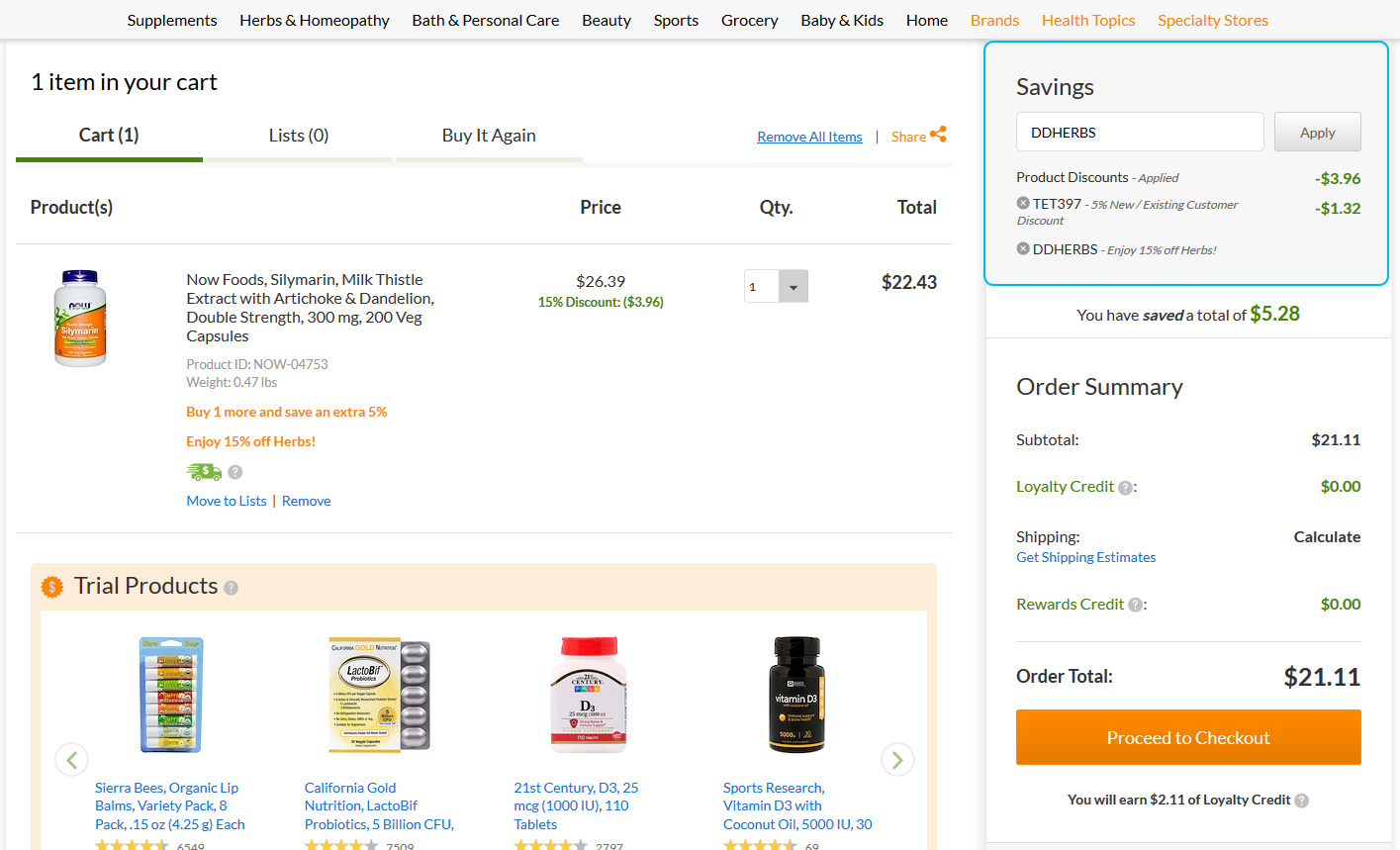Click the Share icon next to Share

coord(938,135)
